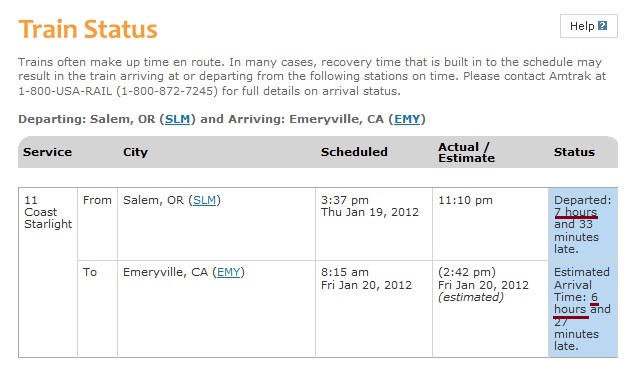638x370 pixels.
Task: Select the Actual / Estimate column header
Action: tap(466, 153)
